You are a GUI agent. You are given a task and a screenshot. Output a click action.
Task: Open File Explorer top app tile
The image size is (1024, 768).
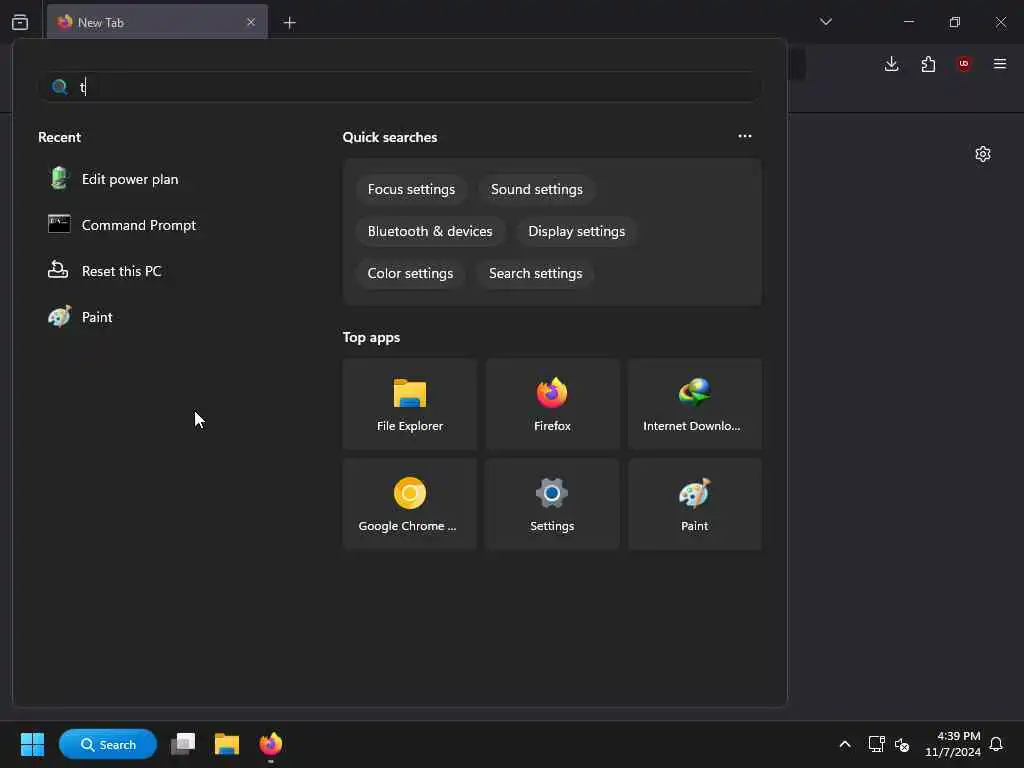(x=409, y=404)
